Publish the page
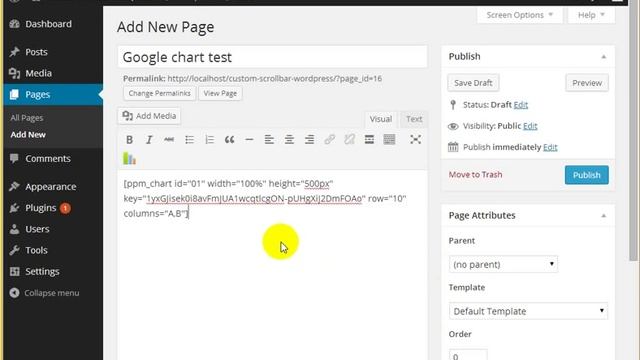This screenshot has width=640, height=360. pyautogui.click(x=587, y=175)
